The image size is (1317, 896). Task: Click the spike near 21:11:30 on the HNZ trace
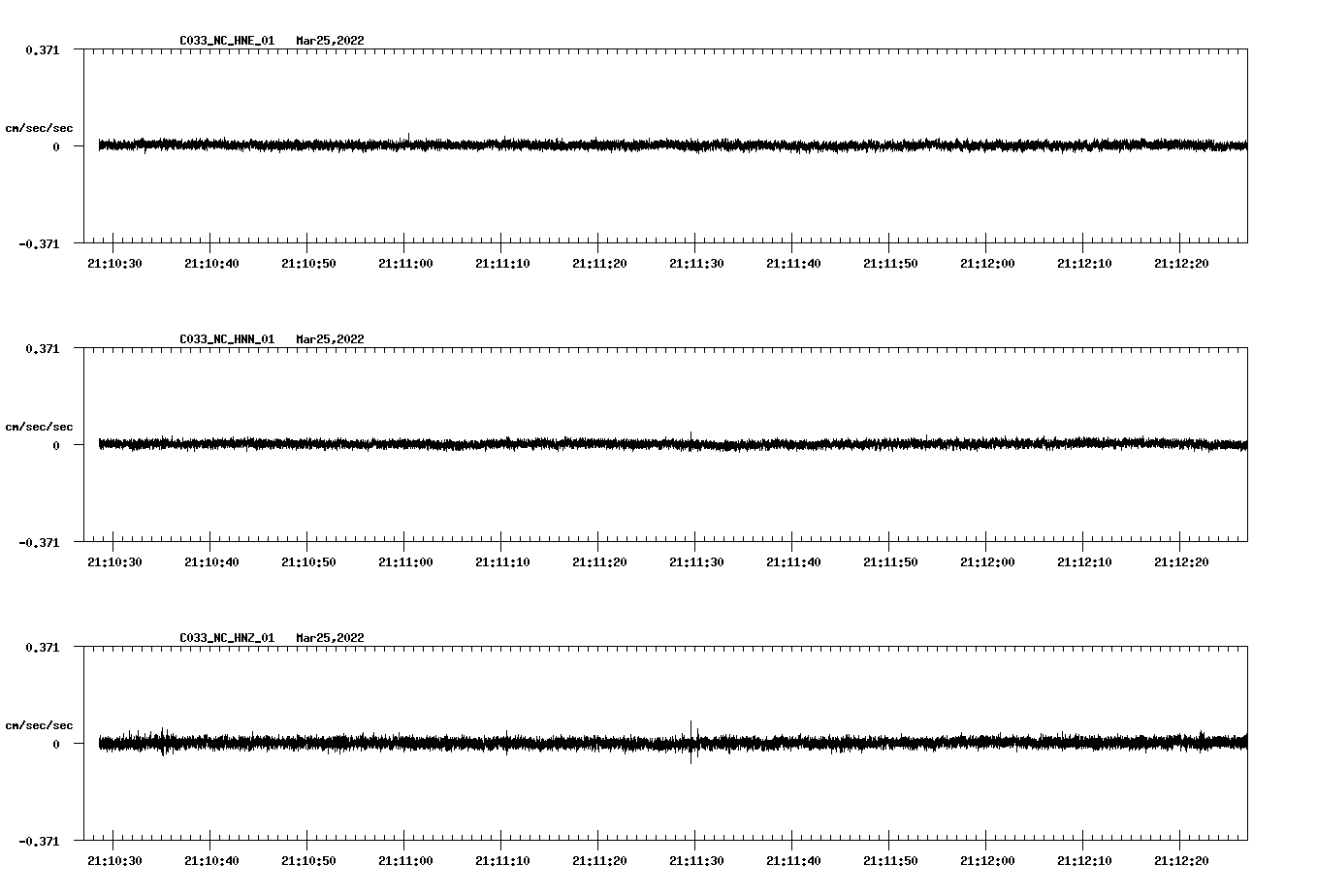tap(691, 742)
